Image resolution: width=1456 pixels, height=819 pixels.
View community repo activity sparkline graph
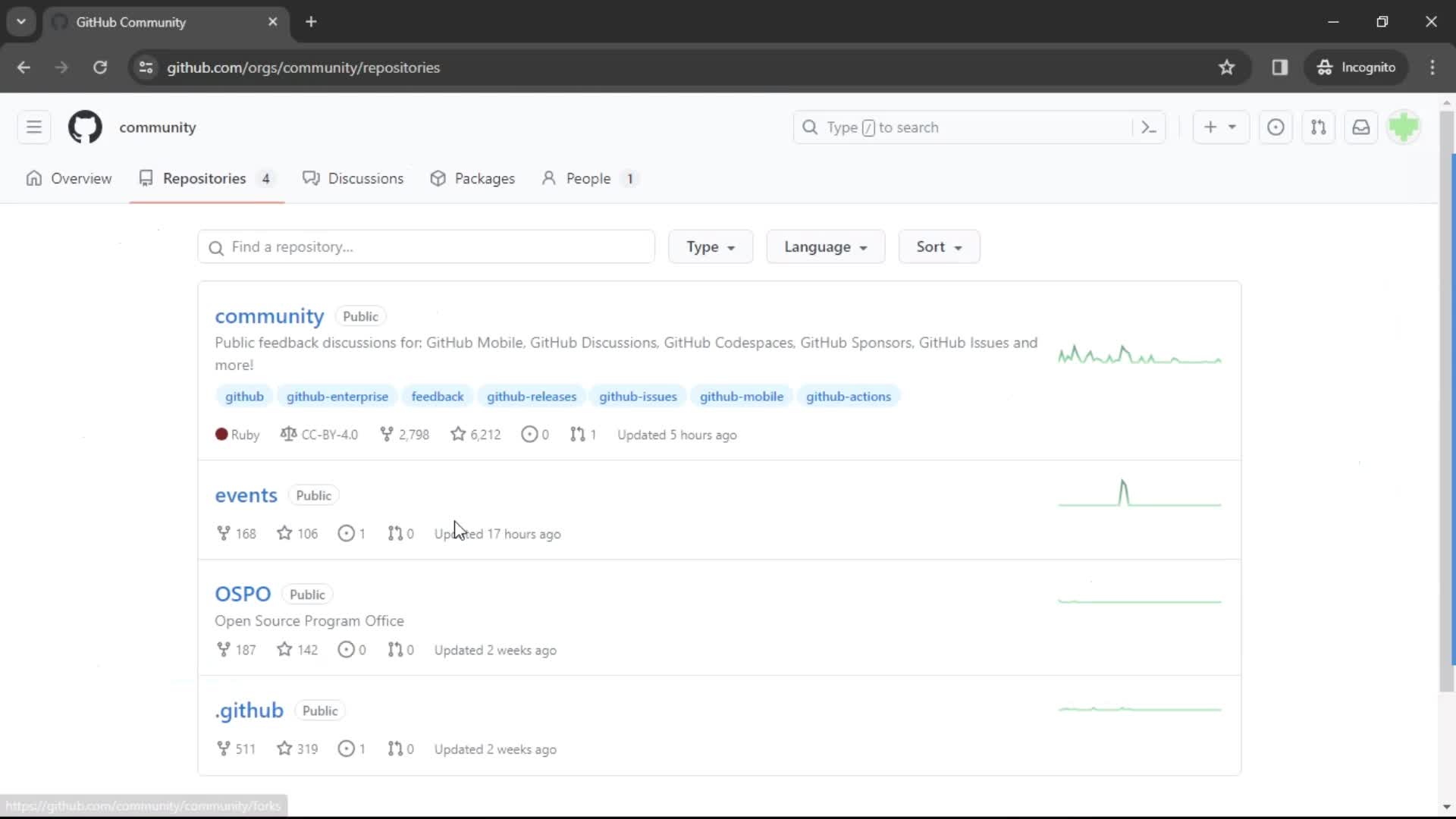(x=1140, y=354)
